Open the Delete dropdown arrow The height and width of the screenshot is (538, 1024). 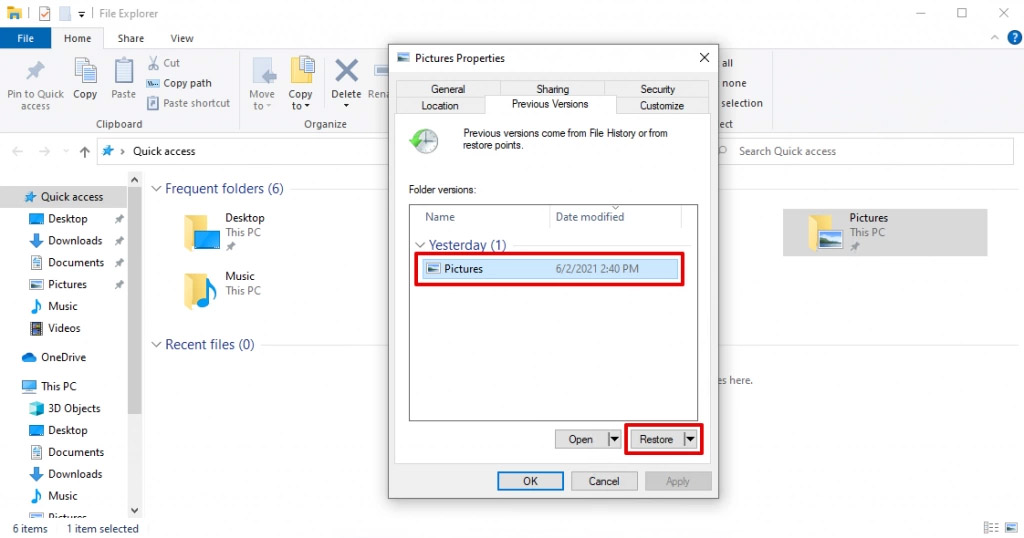click(346, 106)
